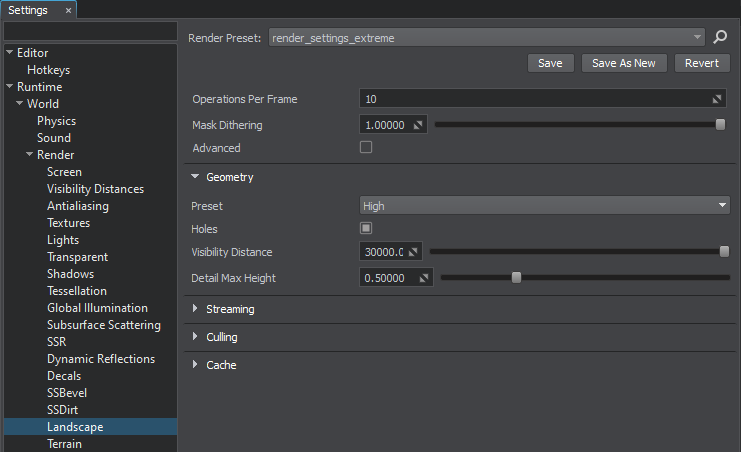Click the drag icon in Operations Per Frame field

717,100
